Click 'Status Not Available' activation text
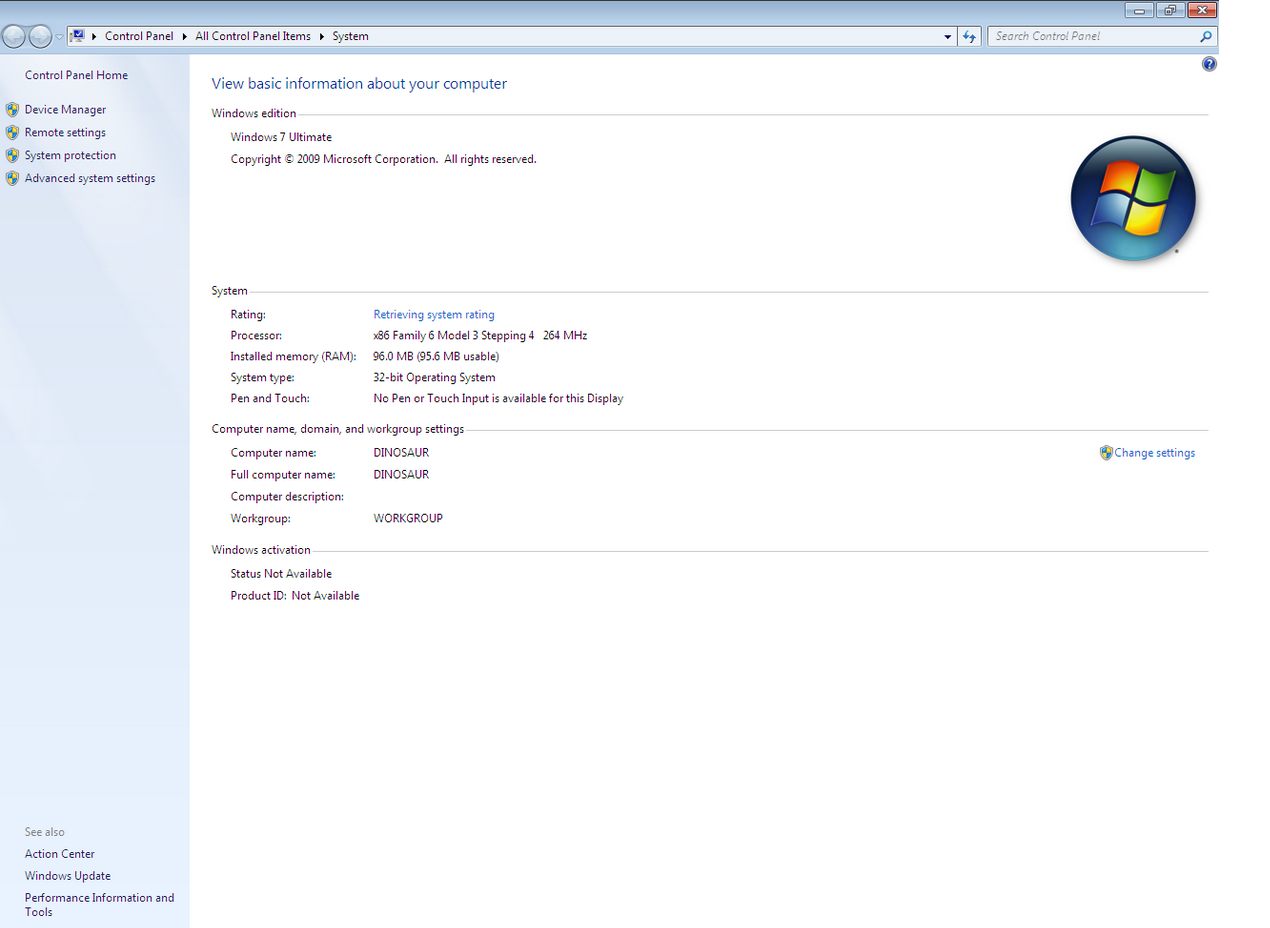The width and height of the screenshot is (1270, 928). tap(281, 574)
